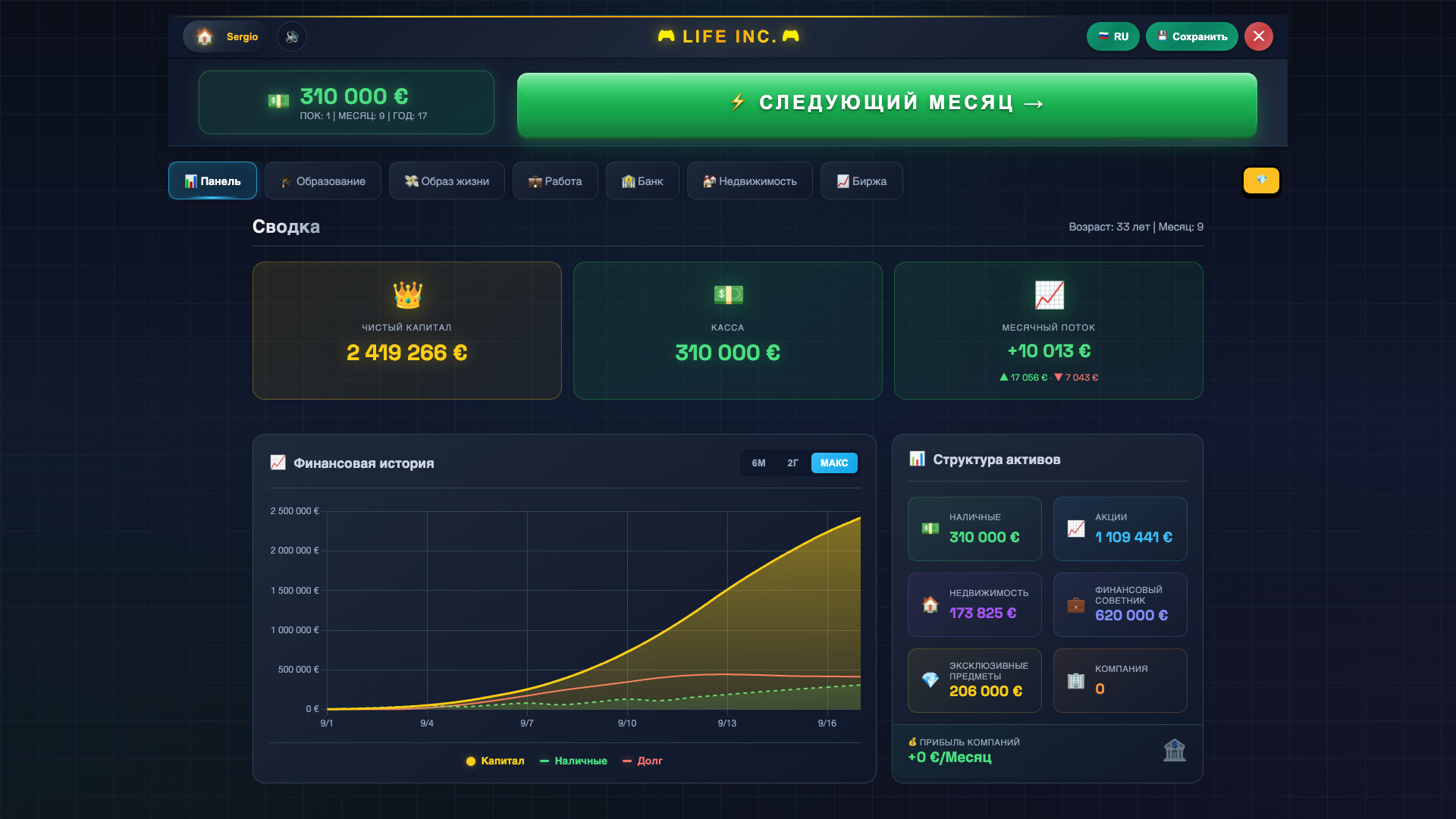Viewport: 1456px width, 819px height.
Task: Click the bank icon by Прибыль компаний
Action: click(x=1175, y=750)
